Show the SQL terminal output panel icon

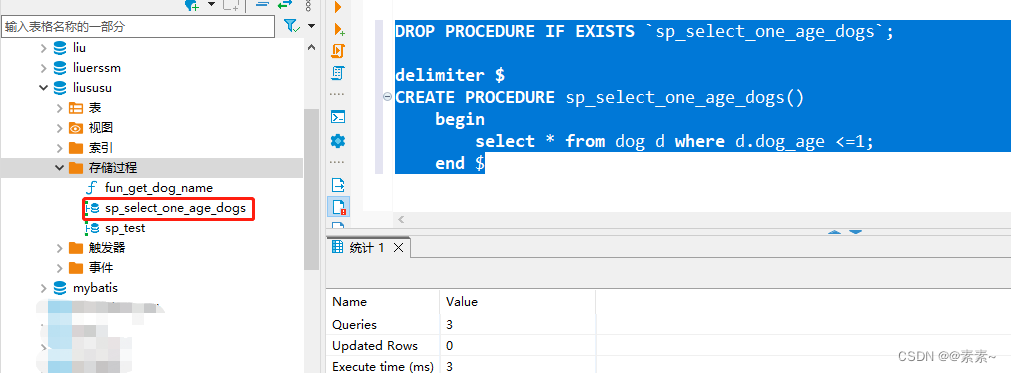point(338,117)
